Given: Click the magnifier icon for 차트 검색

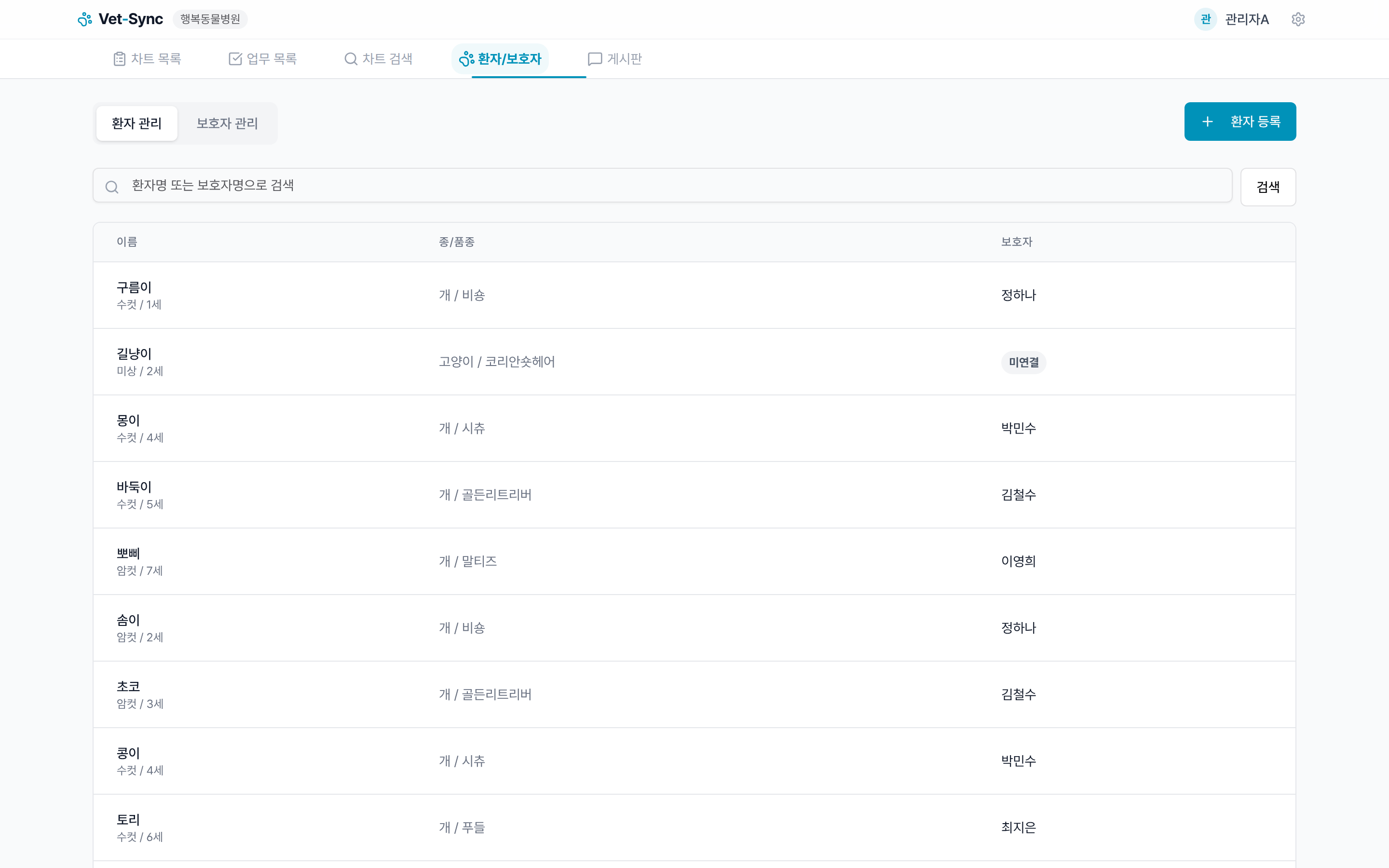Looking at the screenshot, I should [351, 58].
